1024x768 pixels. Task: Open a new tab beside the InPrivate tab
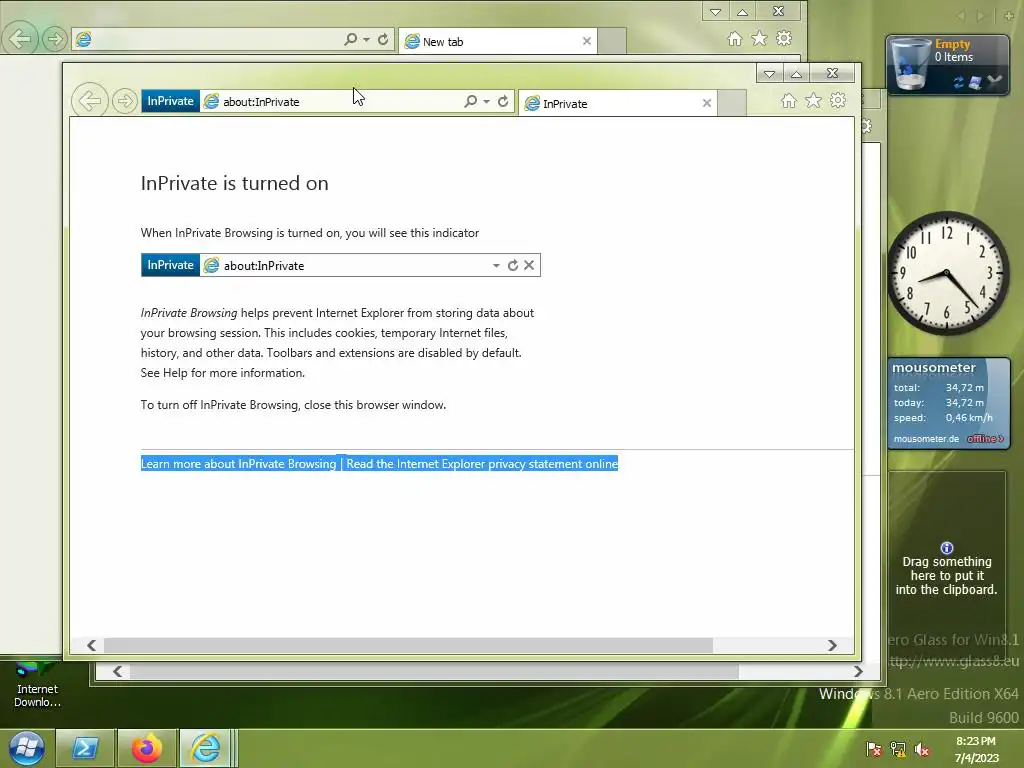click(x=732, y=103)
